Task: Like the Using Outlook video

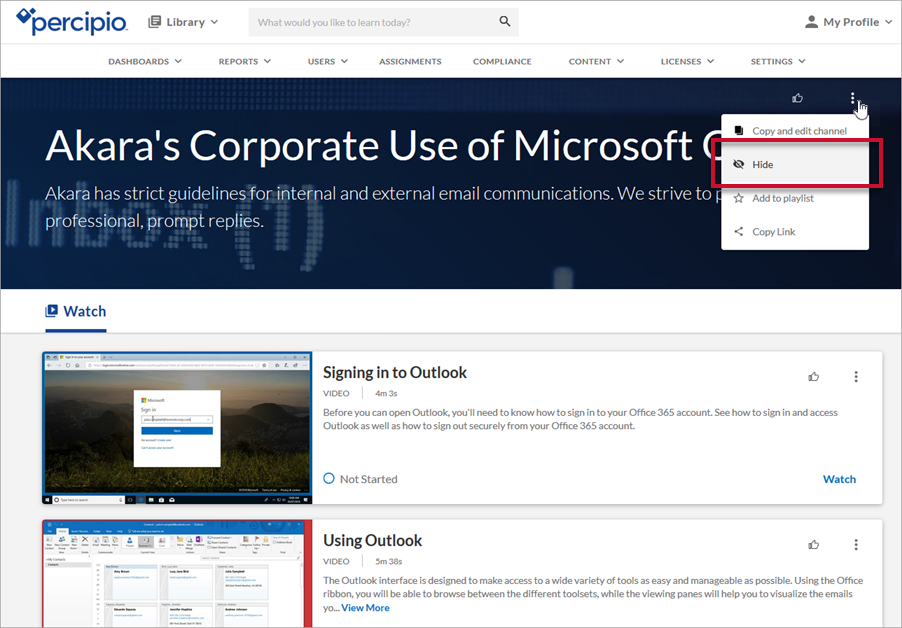Action: pos(813,545)
